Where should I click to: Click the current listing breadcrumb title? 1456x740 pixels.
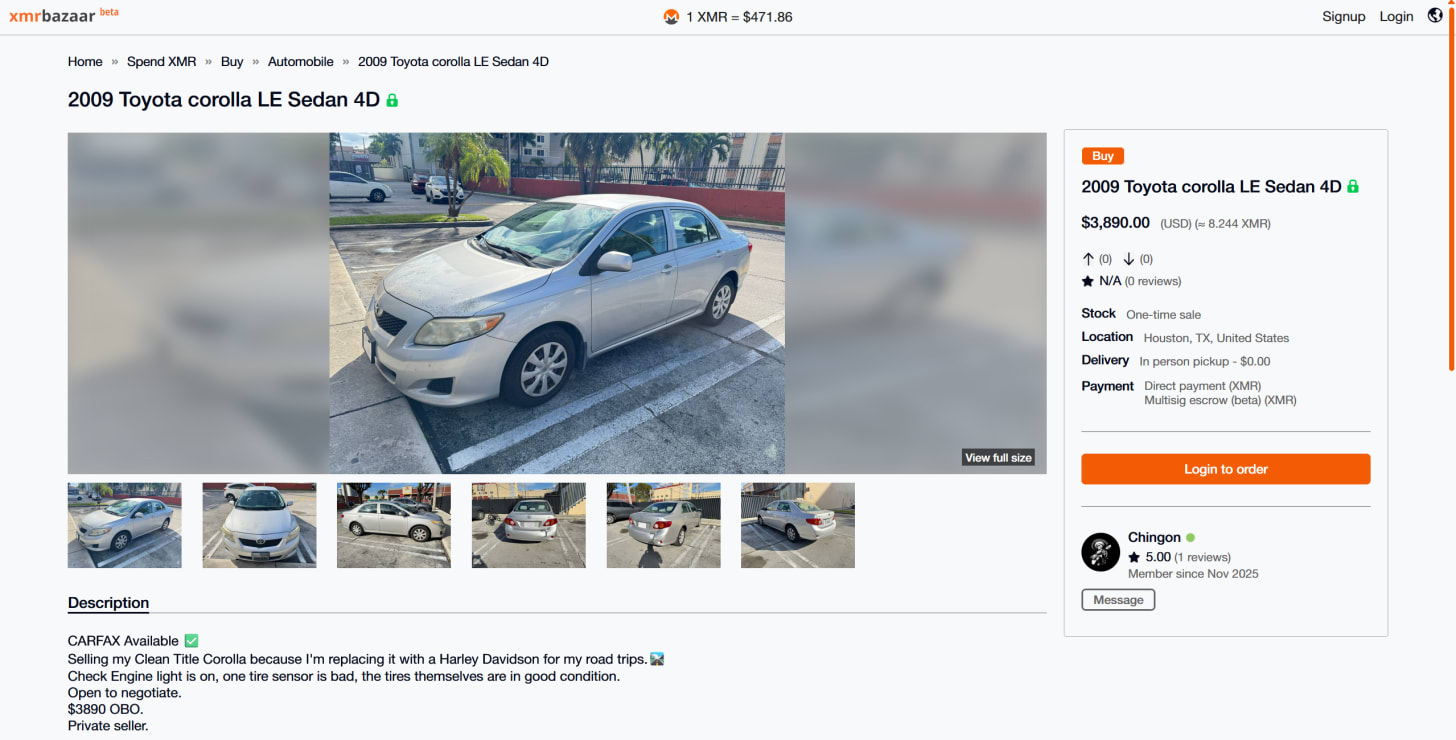coord(453,62)
